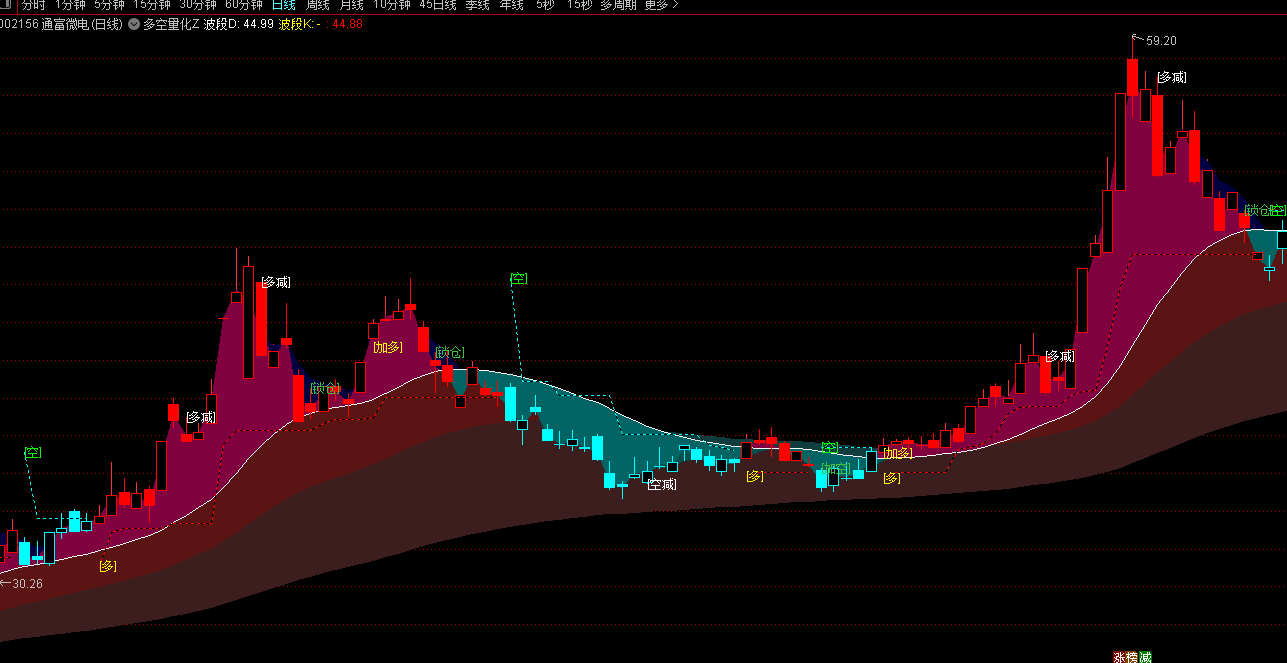Screen dimensions: 1287x663
Task: Switch to 周线 weekly chart
Action: [317, 5]
